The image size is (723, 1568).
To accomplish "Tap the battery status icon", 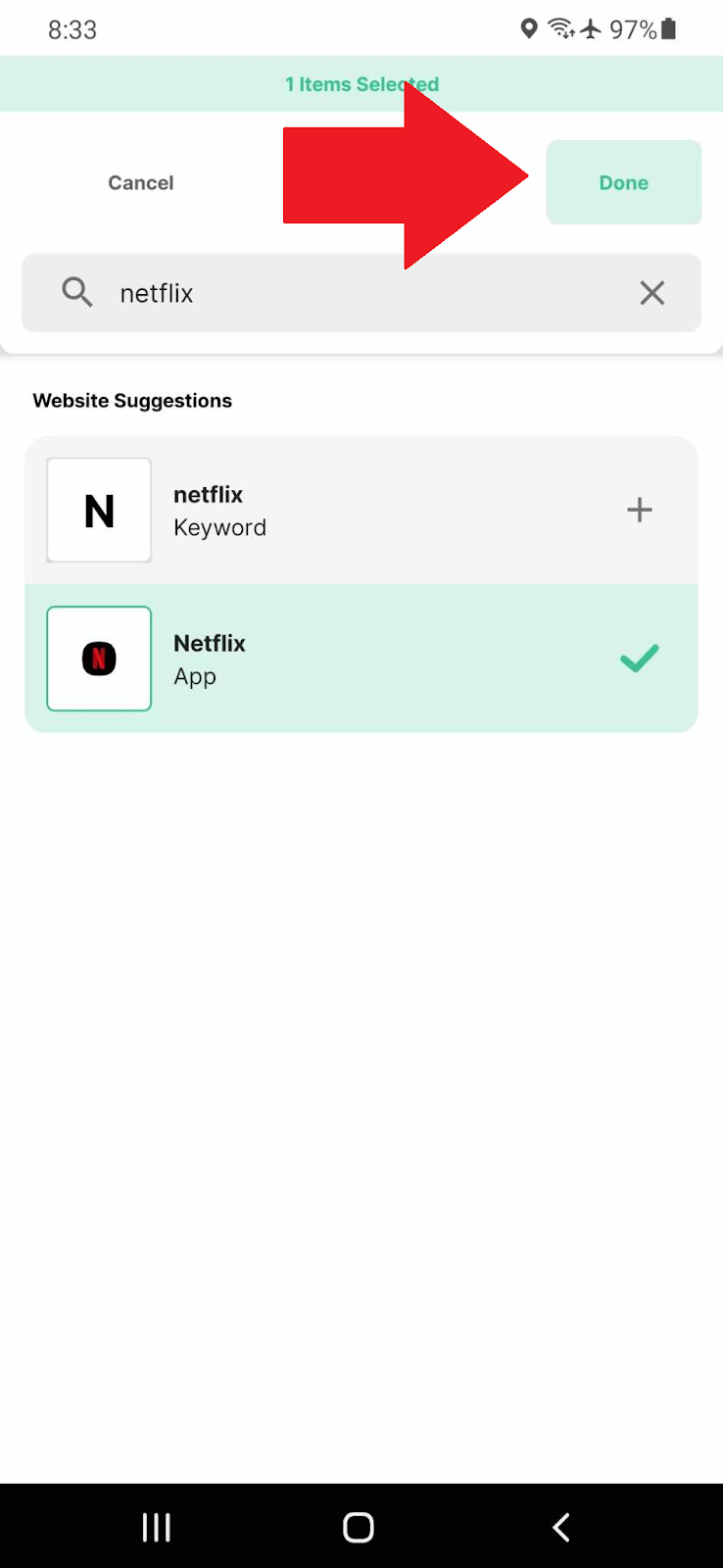I will click(x=669, y=28).
